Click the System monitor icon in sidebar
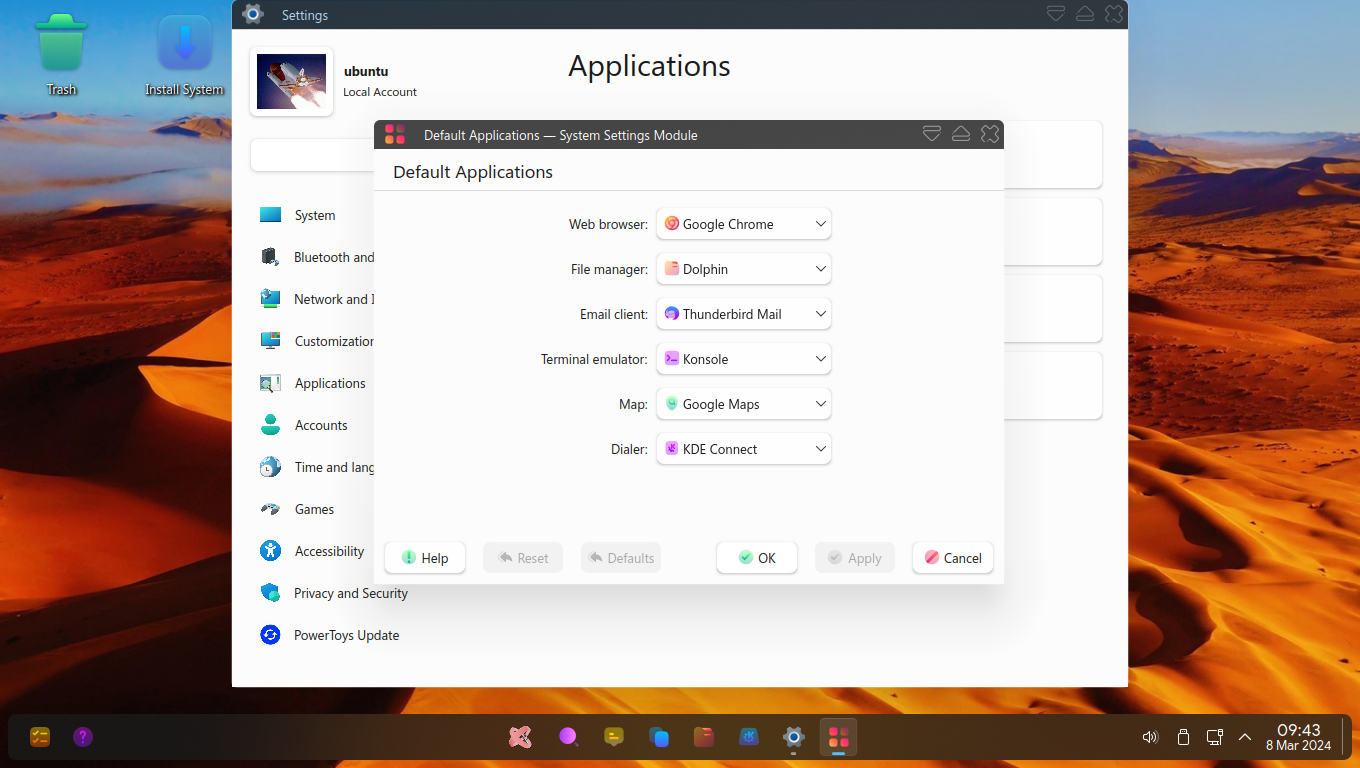This screenshot has width=1360, height=768. pos(270,215)
